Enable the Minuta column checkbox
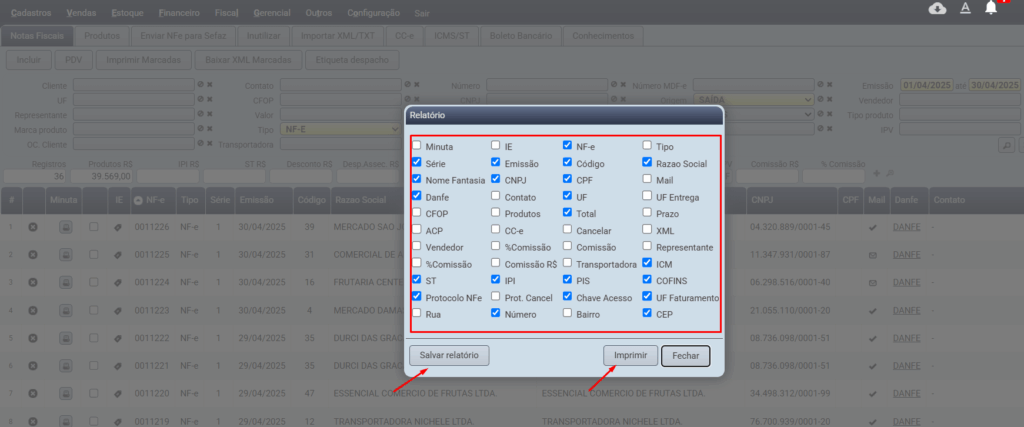The height and width of the screenshot is (427, 1024). pyautogui.click(x=417, y=146)
